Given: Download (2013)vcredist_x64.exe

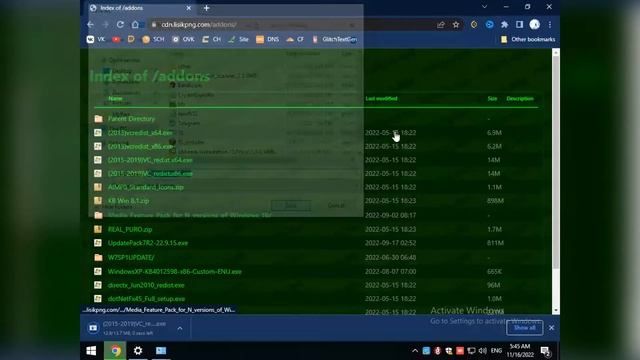Looking at the screenshot, I should pos(140,133).
